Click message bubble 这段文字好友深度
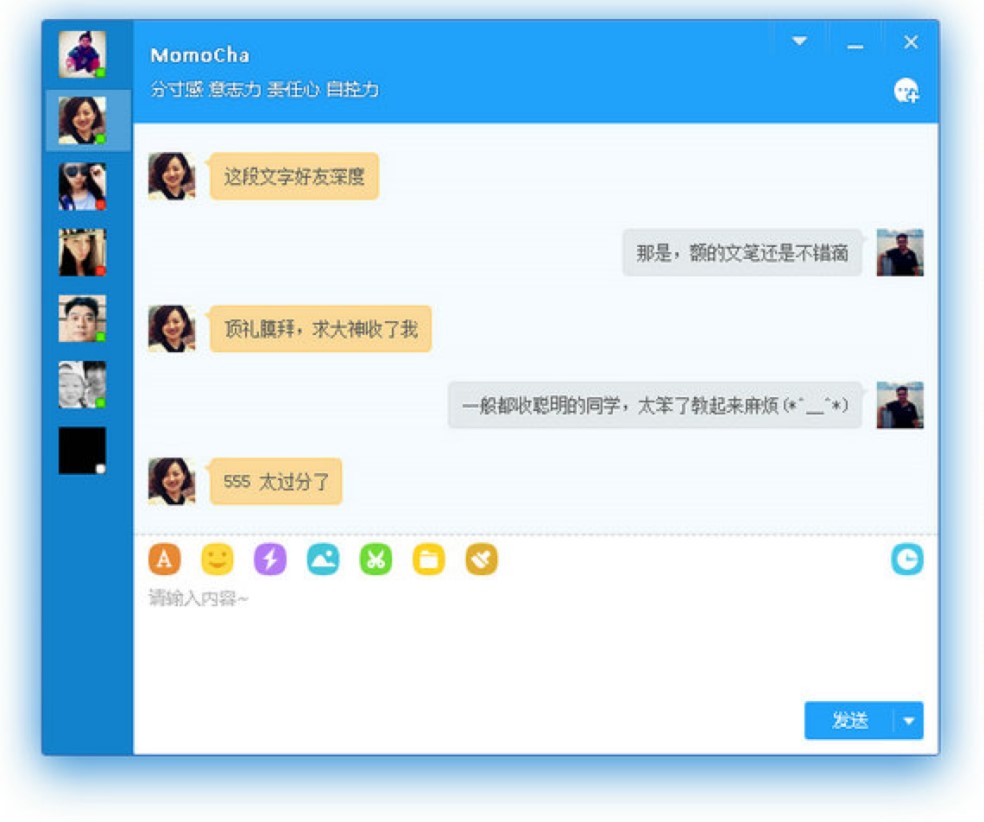 pos(294,176)
